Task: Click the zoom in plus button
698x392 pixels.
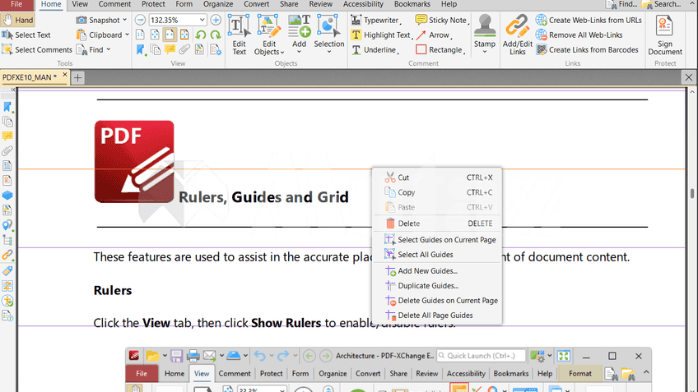Action: coord(215,20)
